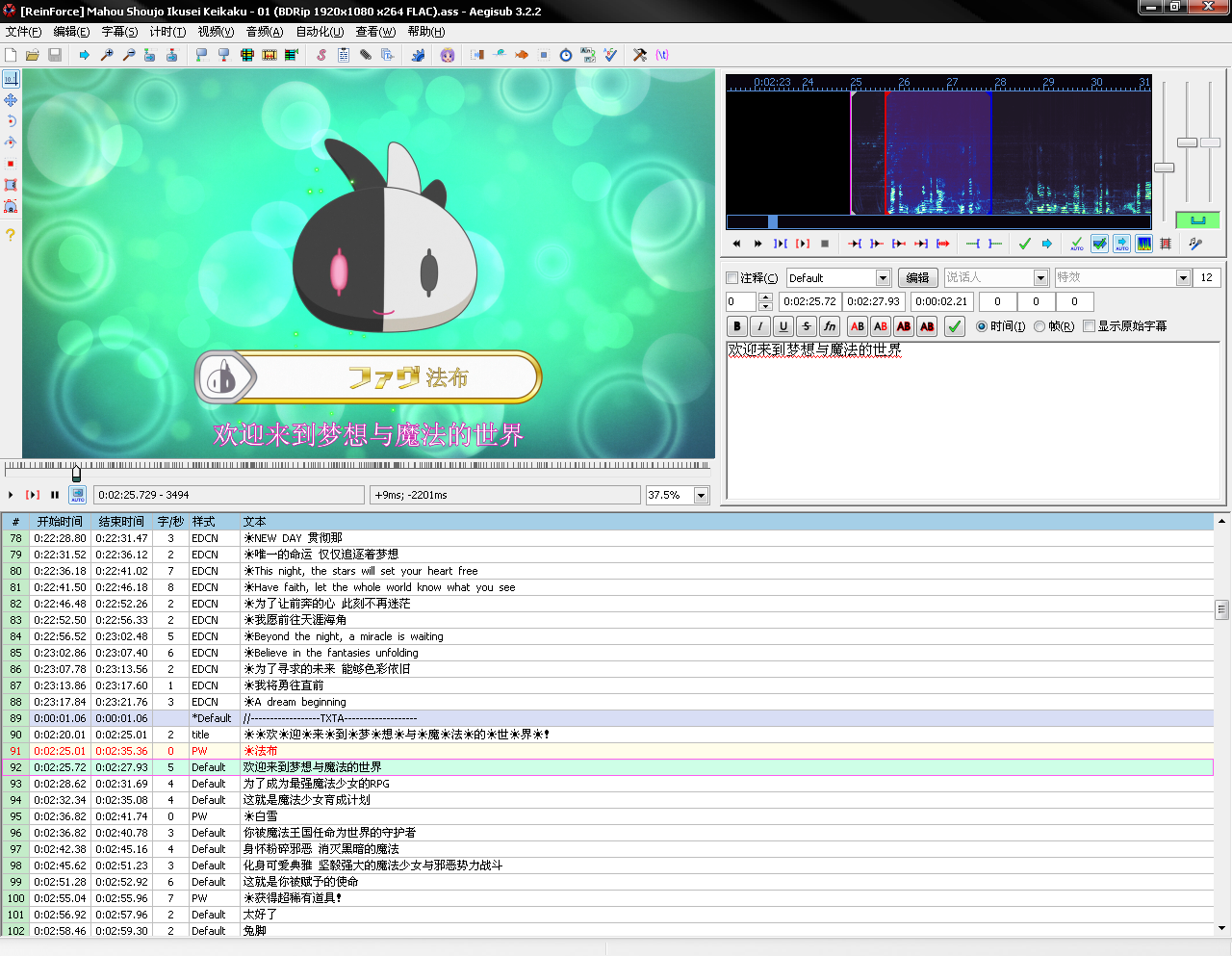Screen dimensions: 1232x956
Task: Open the 37.5% video zoom dropdown
Action: pos(701,495)
